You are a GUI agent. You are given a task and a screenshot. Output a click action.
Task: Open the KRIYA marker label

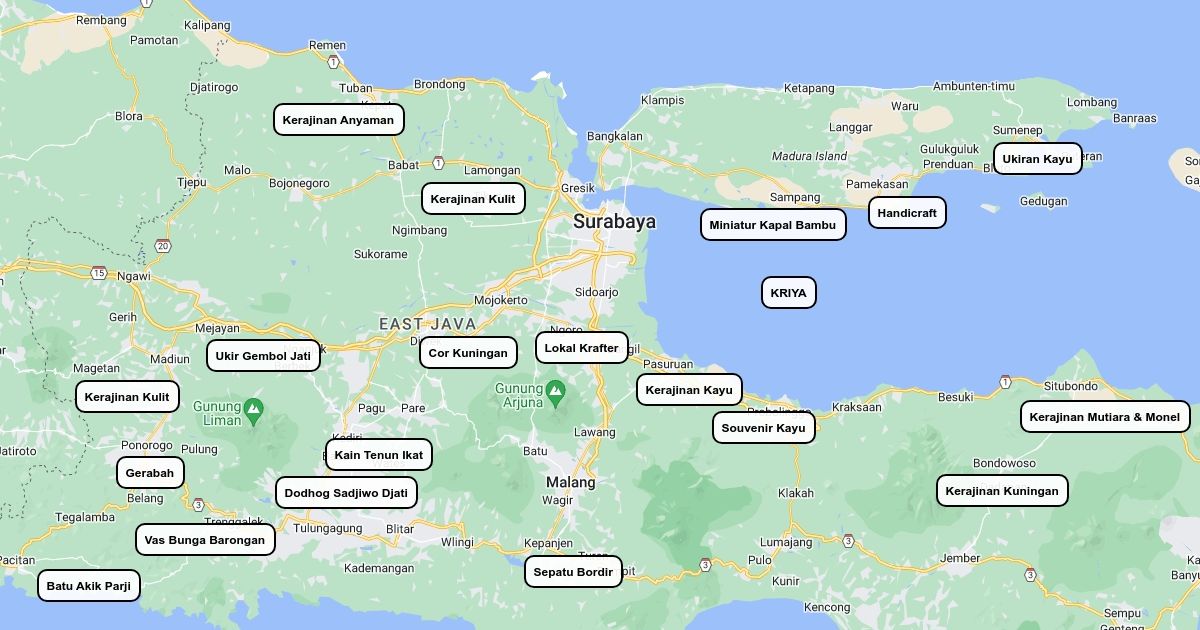(788, 293)
